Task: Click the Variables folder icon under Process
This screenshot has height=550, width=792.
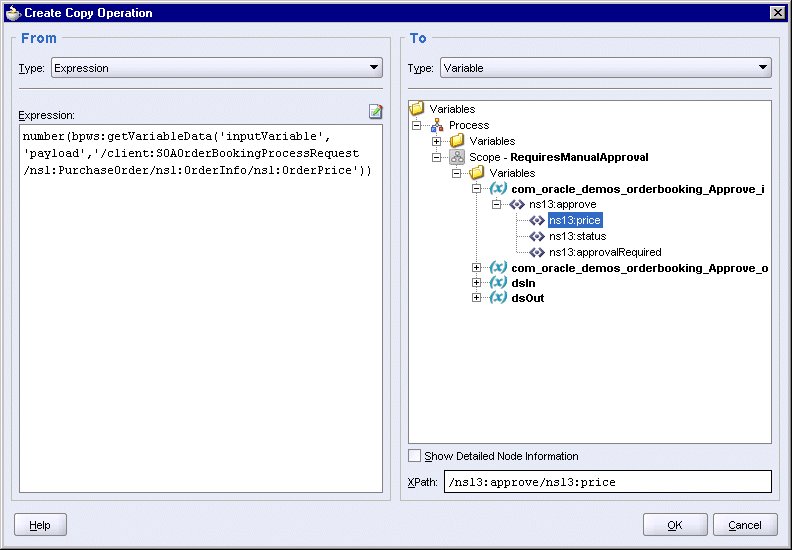Action: point(457,140)
